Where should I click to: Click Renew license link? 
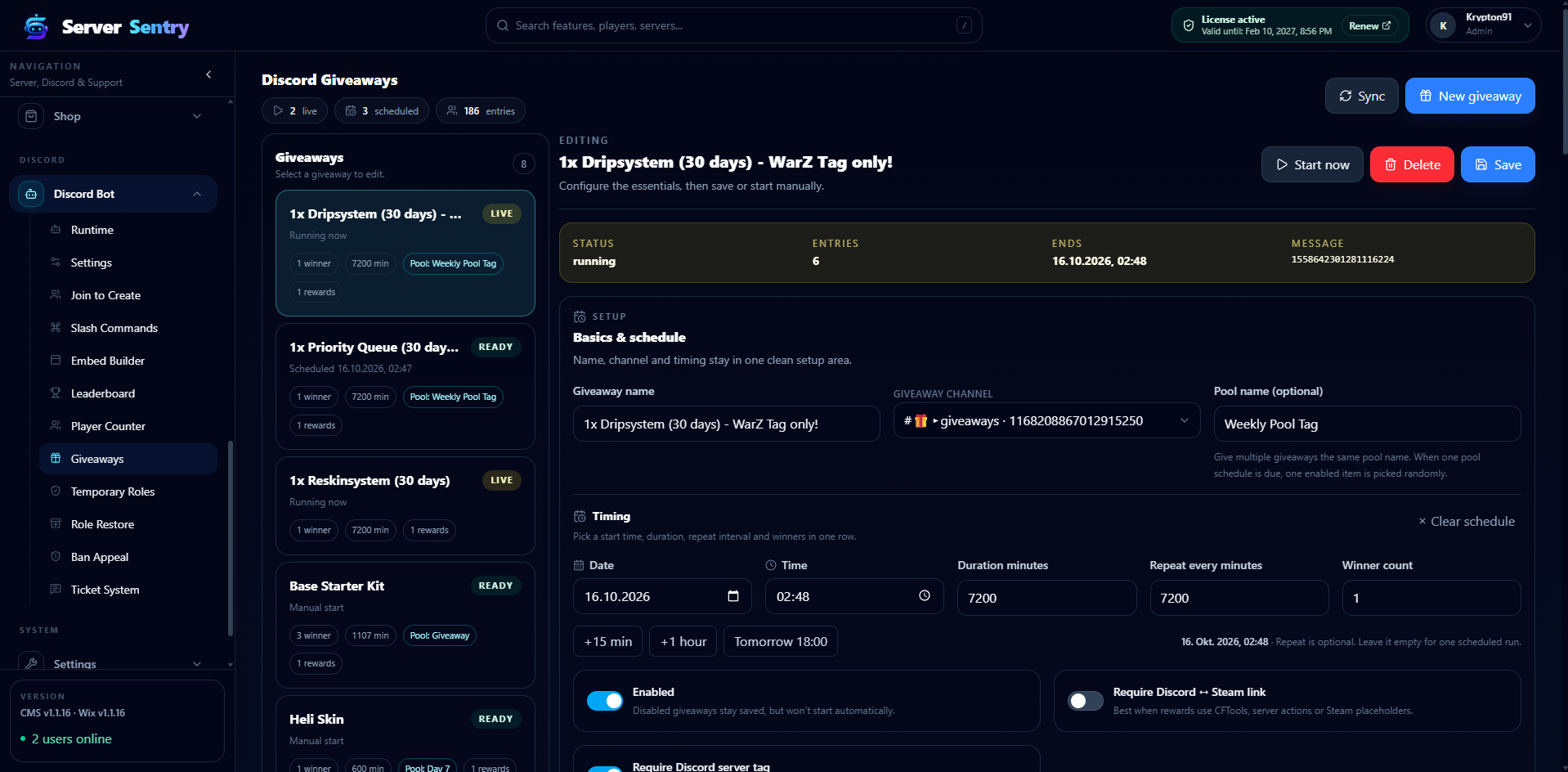tap(1369, 26)
